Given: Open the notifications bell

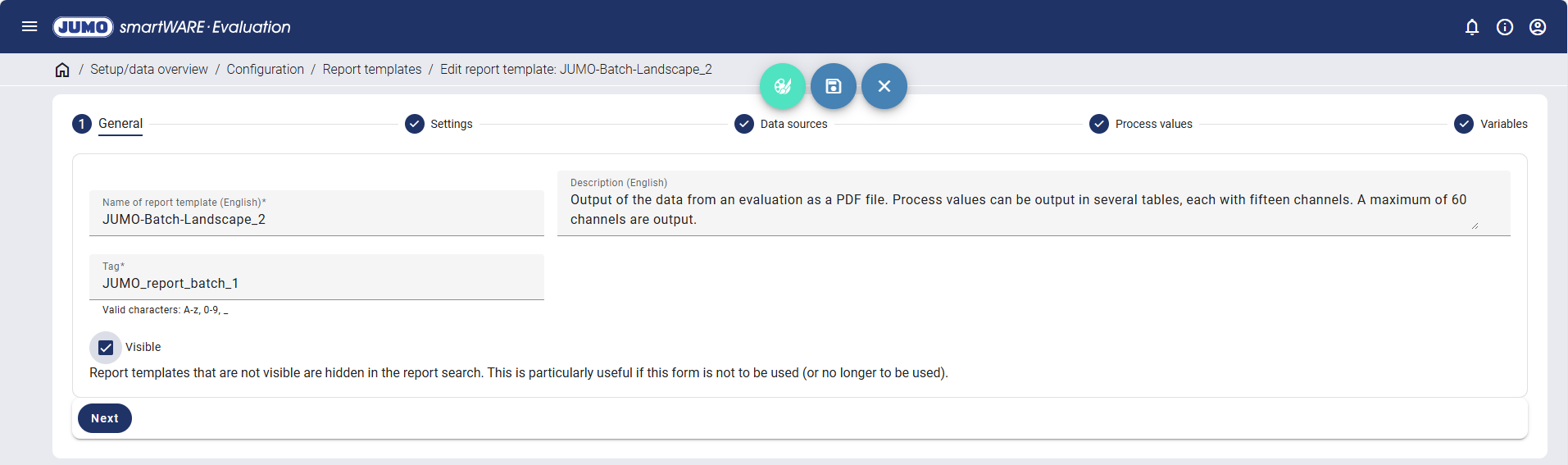Looking at the screenshot, I should 1472,27.
